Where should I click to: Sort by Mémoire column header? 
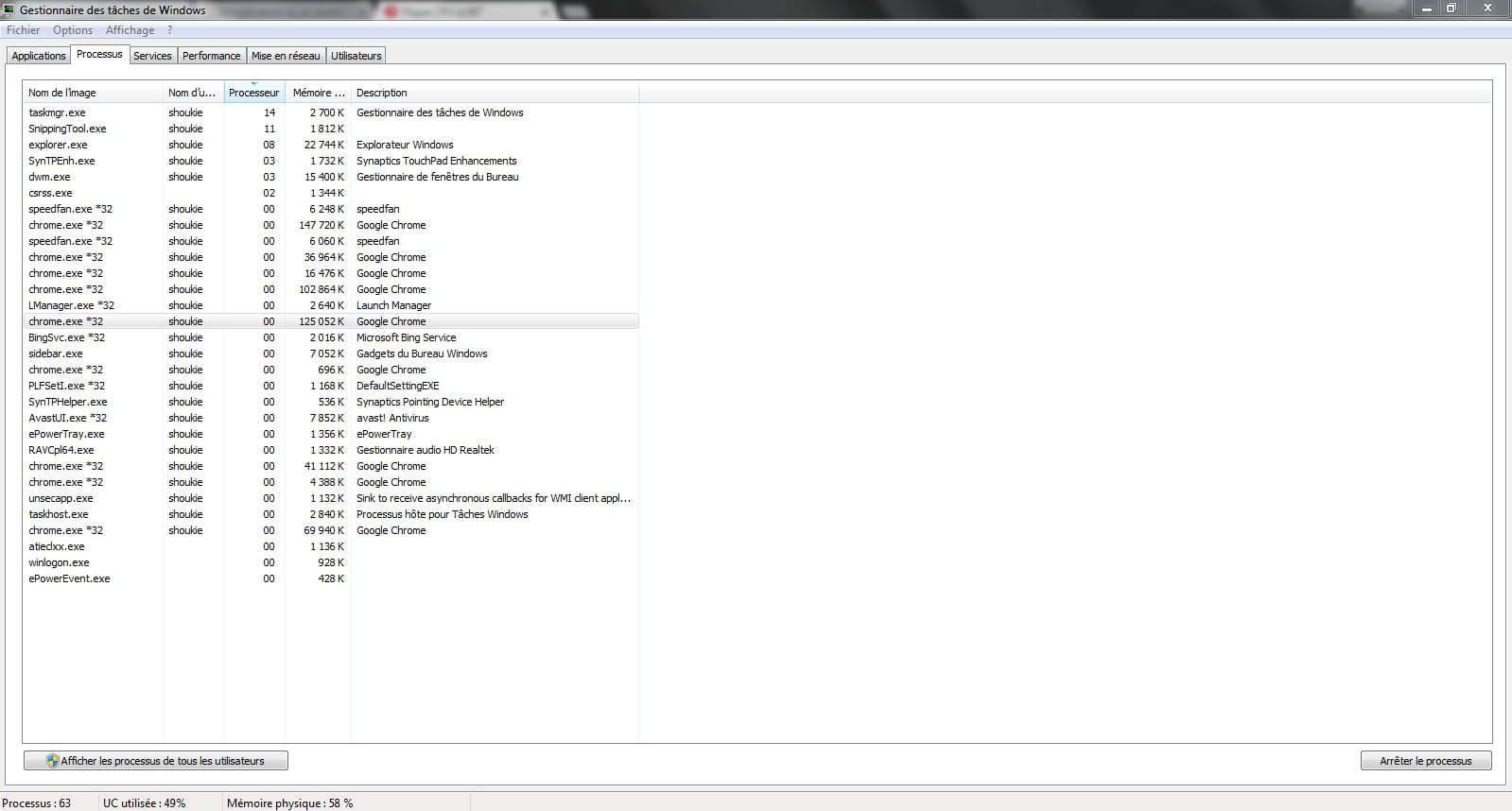[x=319, y=93]
